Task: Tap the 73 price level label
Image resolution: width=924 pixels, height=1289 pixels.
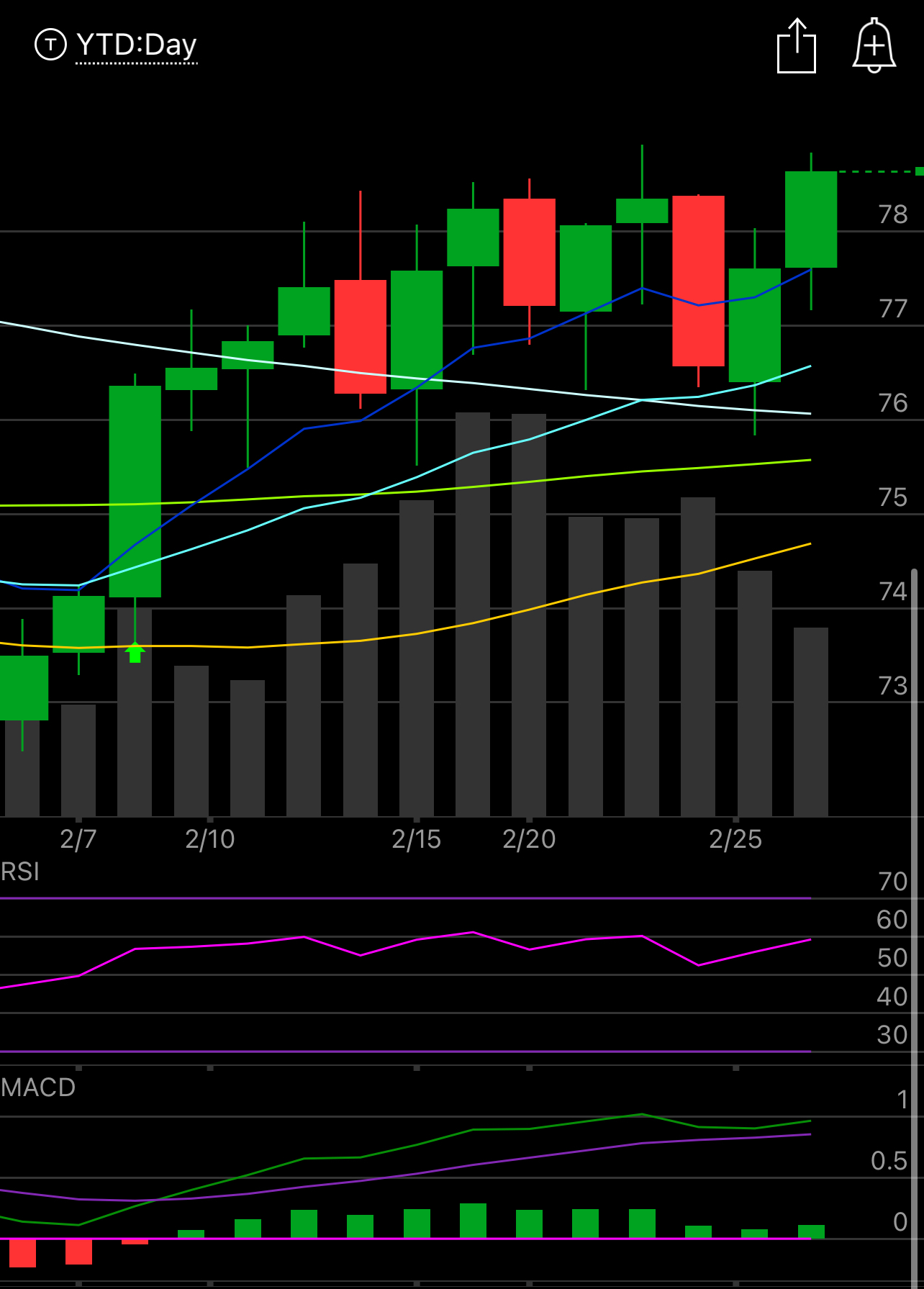Action: pyautogui.click(x=893, y=686)
